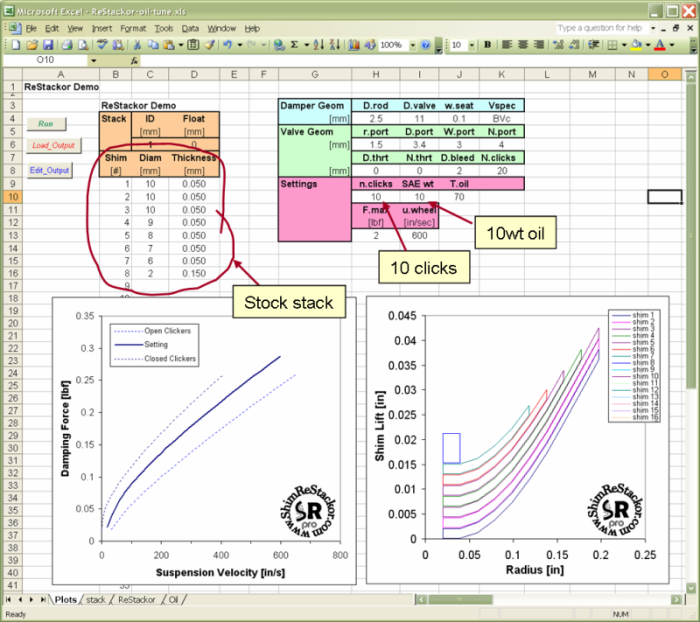Apply the red Font Color A

click(660, 45)
